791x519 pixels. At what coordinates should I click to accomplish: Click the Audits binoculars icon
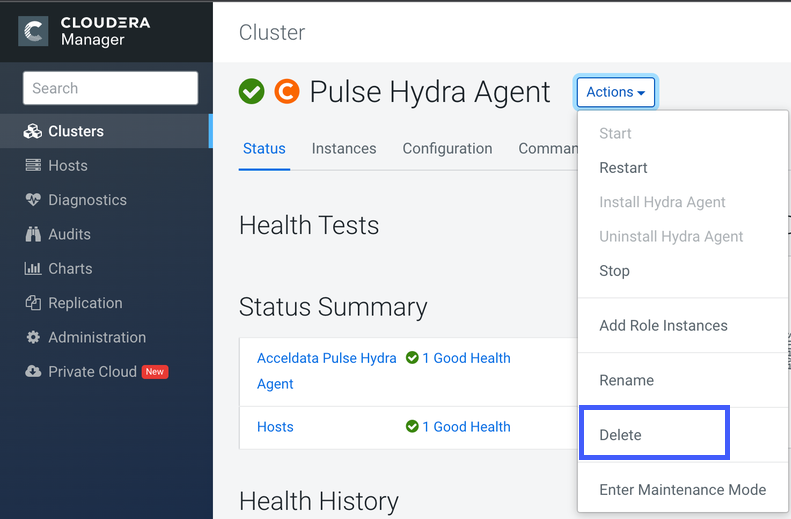pyautogui.click(x=33, y=234)
